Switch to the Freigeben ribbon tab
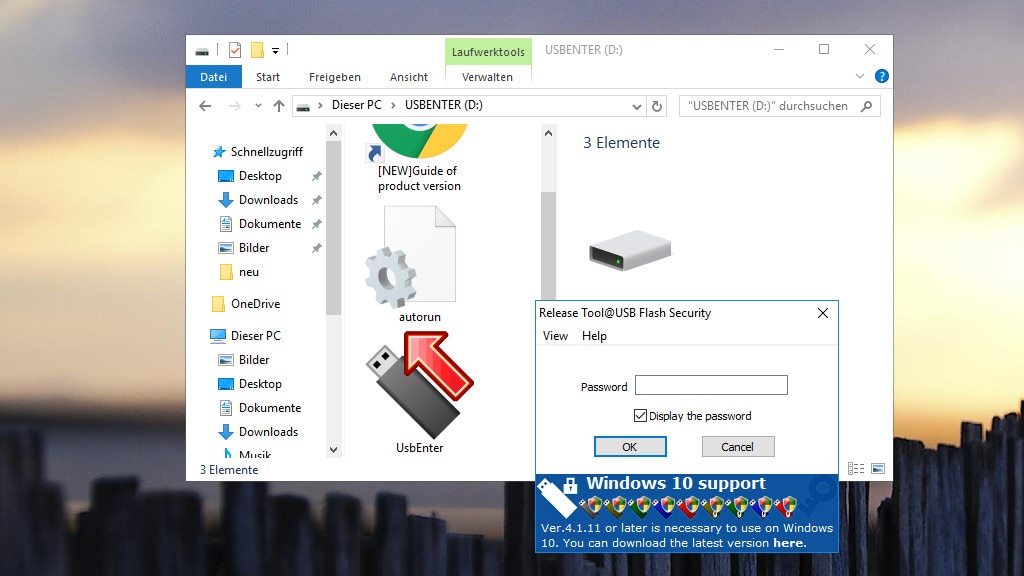 (334, 77)
